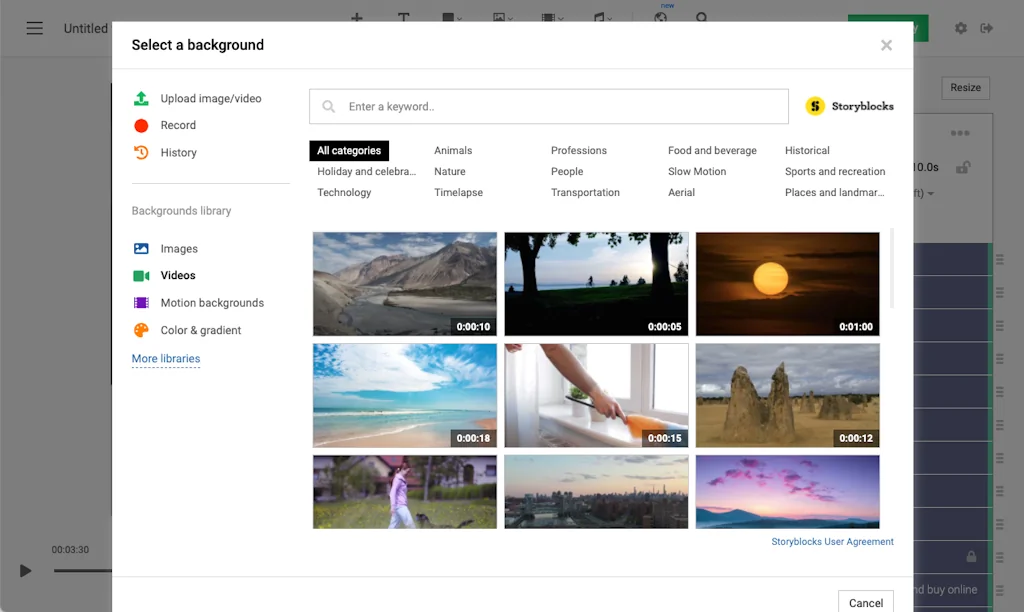
Task: Click the add element plus icon
Action: 357,17
